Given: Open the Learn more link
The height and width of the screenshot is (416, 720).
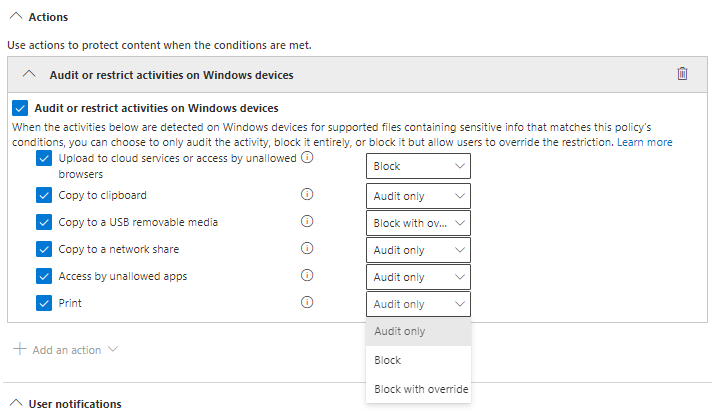Looking at the screenshot, I should coord(644,143).
